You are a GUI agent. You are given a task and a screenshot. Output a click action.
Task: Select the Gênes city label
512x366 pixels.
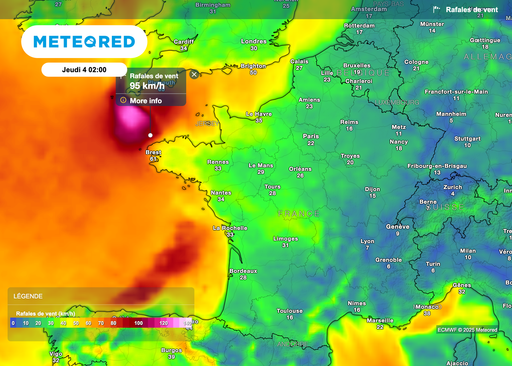[x=462, y=285]
